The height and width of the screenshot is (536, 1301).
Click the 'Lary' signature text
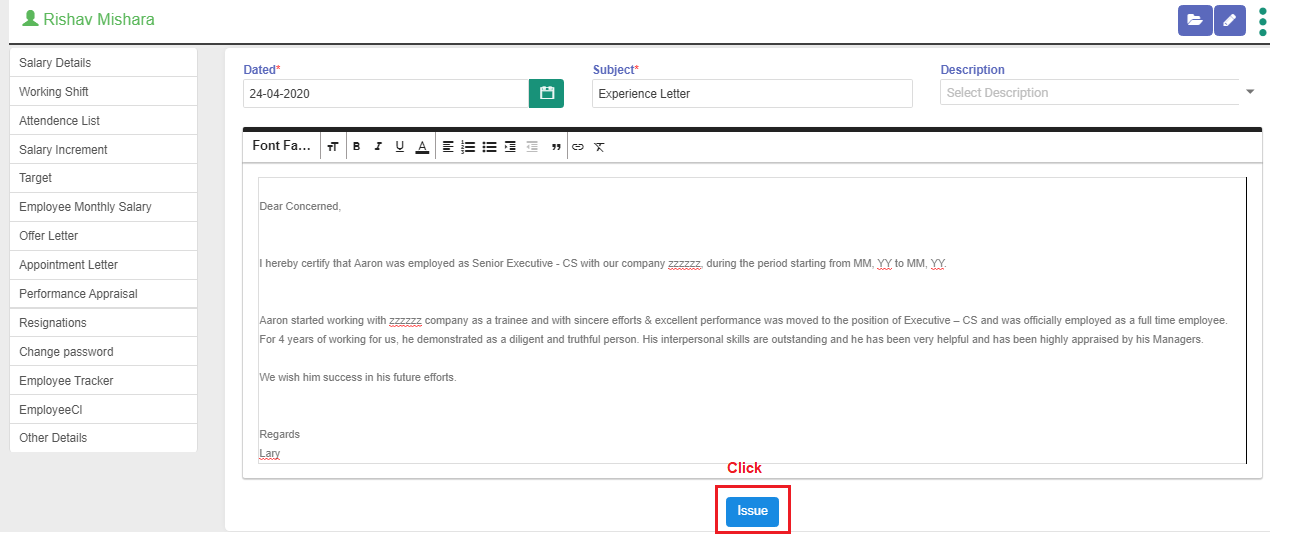pyautogui.click(x=270, y=453)
